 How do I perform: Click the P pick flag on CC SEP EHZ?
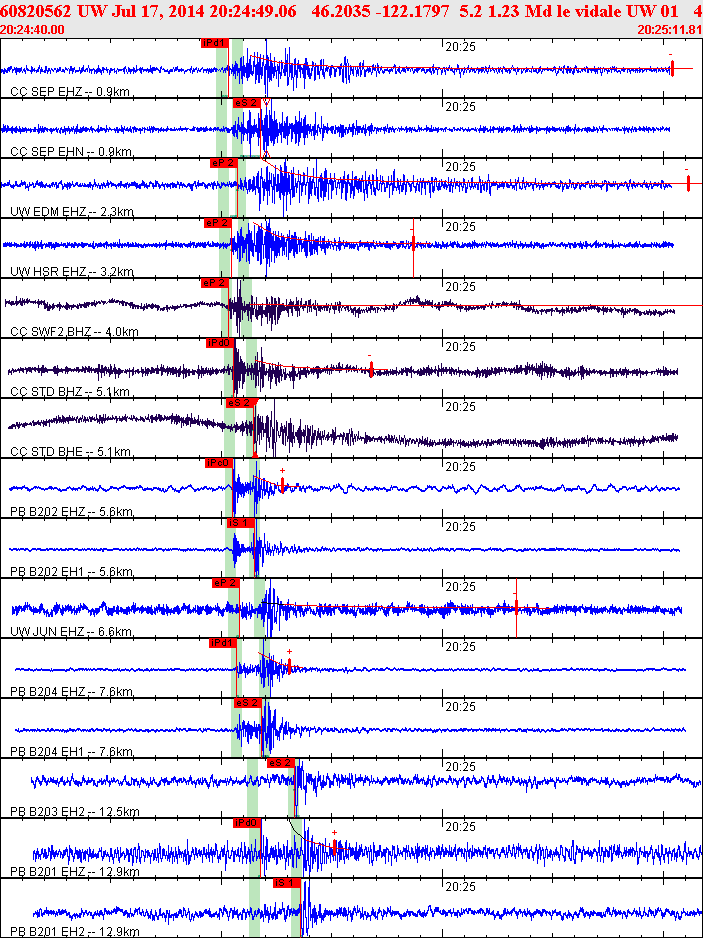pyautogui.click(x=214, y=44)
